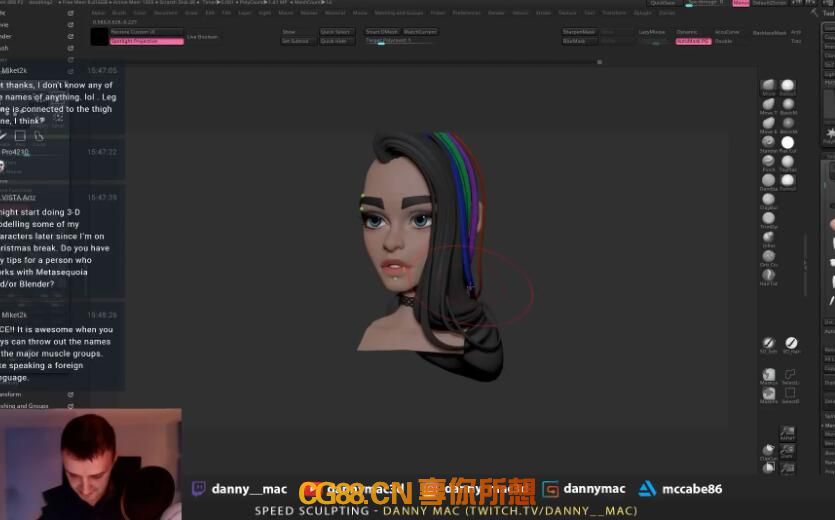Image resolution: width=835 pixels, height=520 pixels.
Task: Select the Move E brush
Action: pyautogui.click(x=768, y=124)
